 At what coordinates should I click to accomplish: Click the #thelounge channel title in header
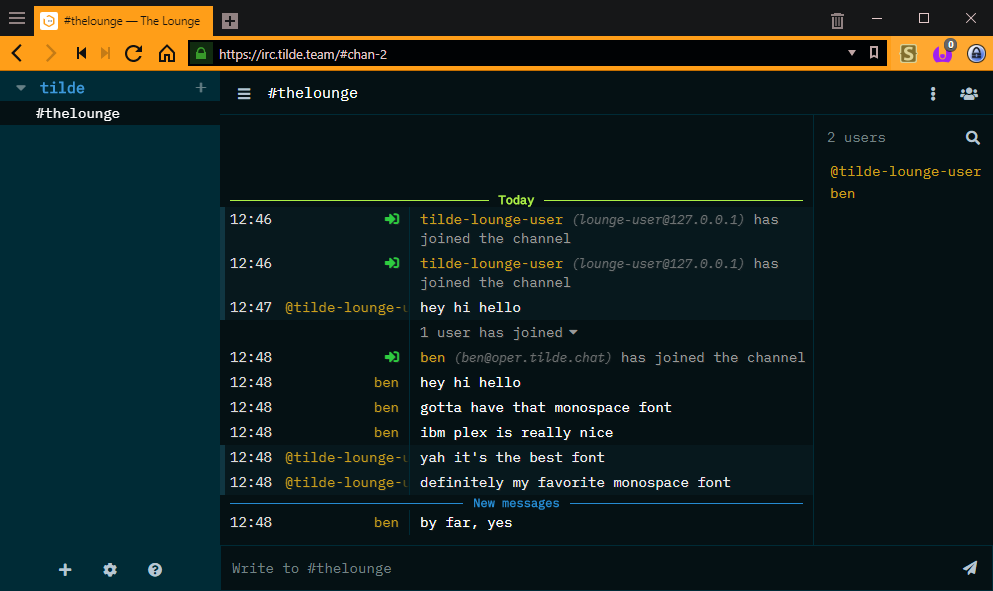(x=312, y=93)
